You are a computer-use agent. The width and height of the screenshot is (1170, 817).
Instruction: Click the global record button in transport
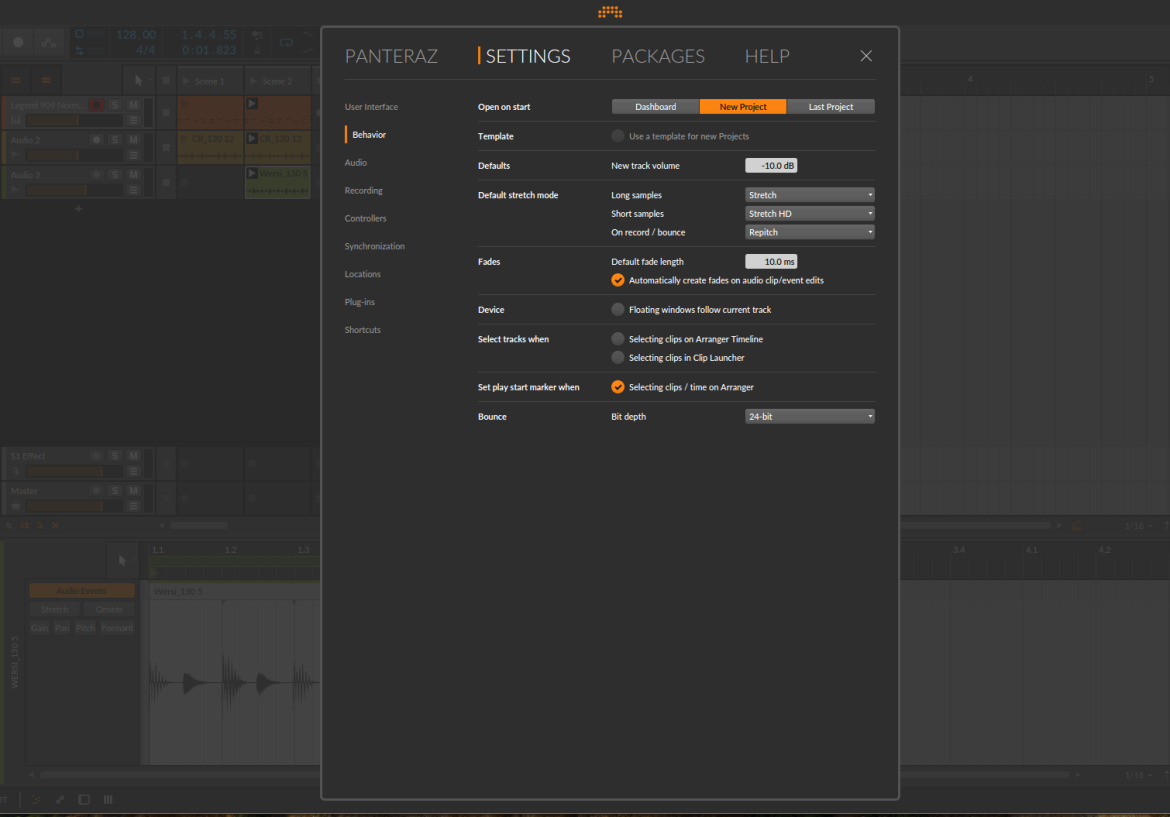click(x=18, y=43)
